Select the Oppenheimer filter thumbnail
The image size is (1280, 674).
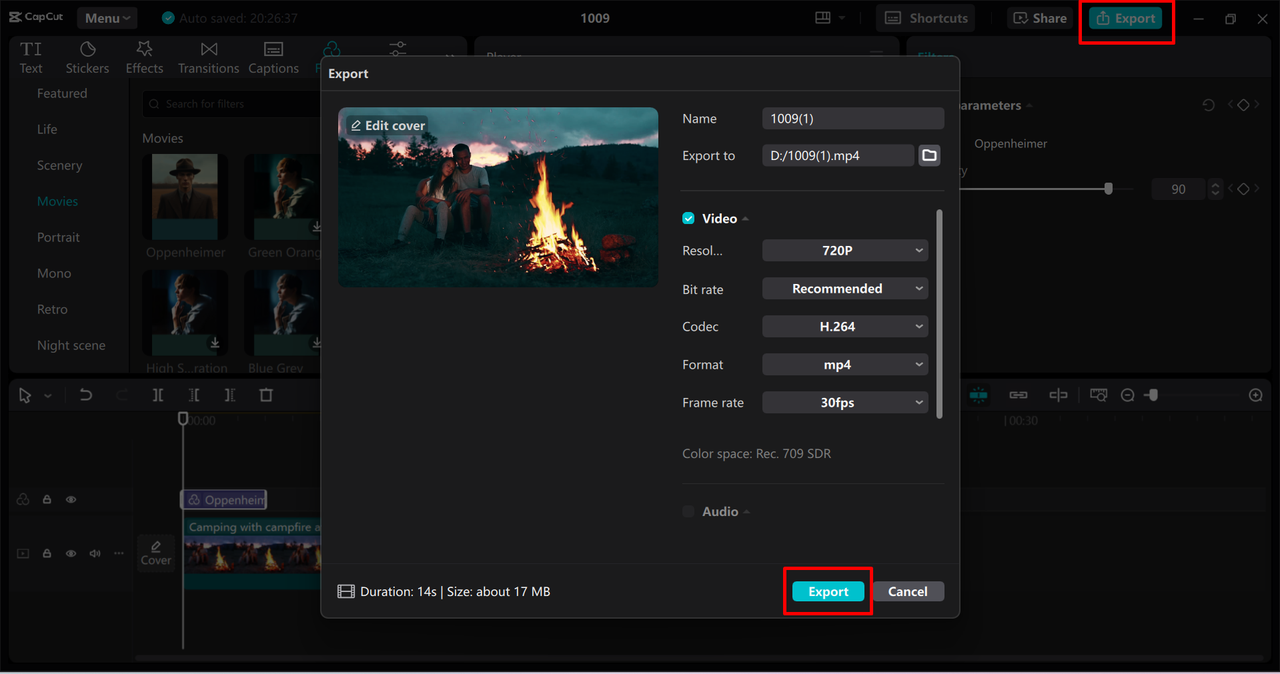[x=185, y=197]
